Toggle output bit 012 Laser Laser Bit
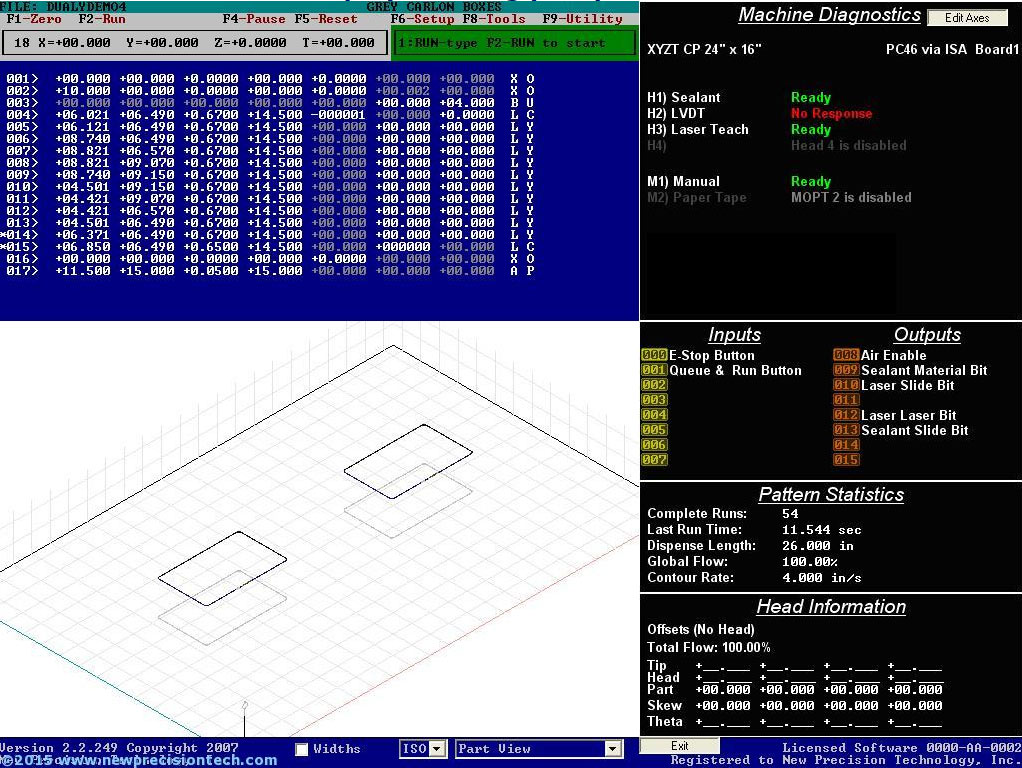The image size is (1022, 768). click(x=846, y=415)
